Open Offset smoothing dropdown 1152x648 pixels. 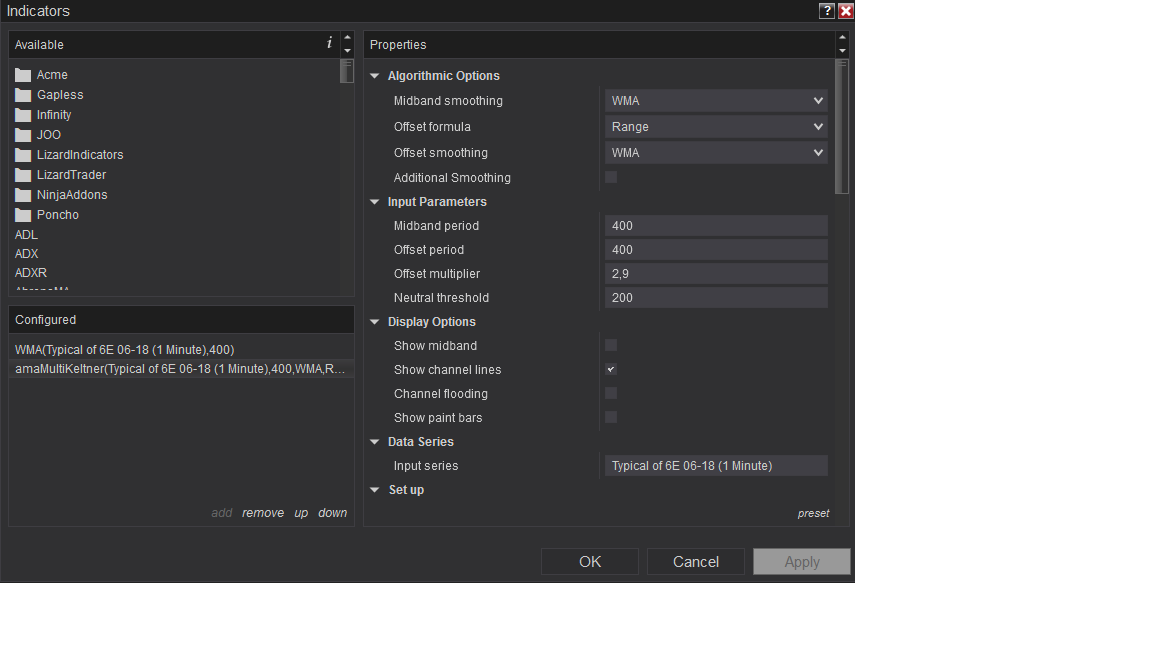click(x=716, y=153)
